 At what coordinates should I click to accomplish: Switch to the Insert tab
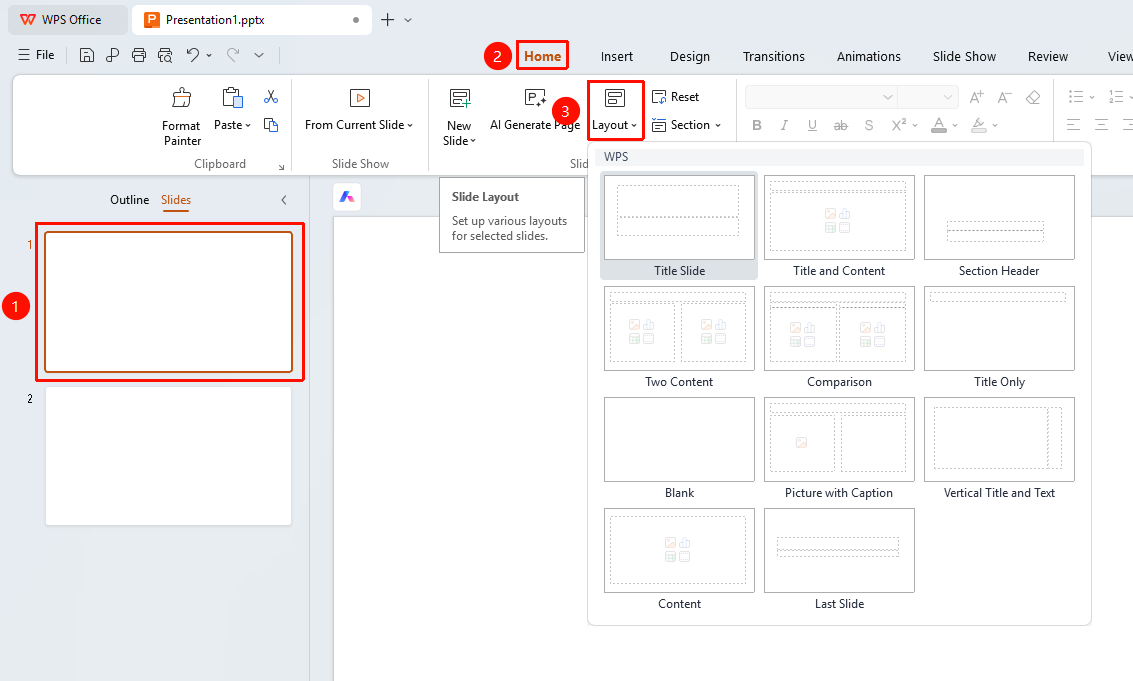pyautogui.click(x=616, y=56)
